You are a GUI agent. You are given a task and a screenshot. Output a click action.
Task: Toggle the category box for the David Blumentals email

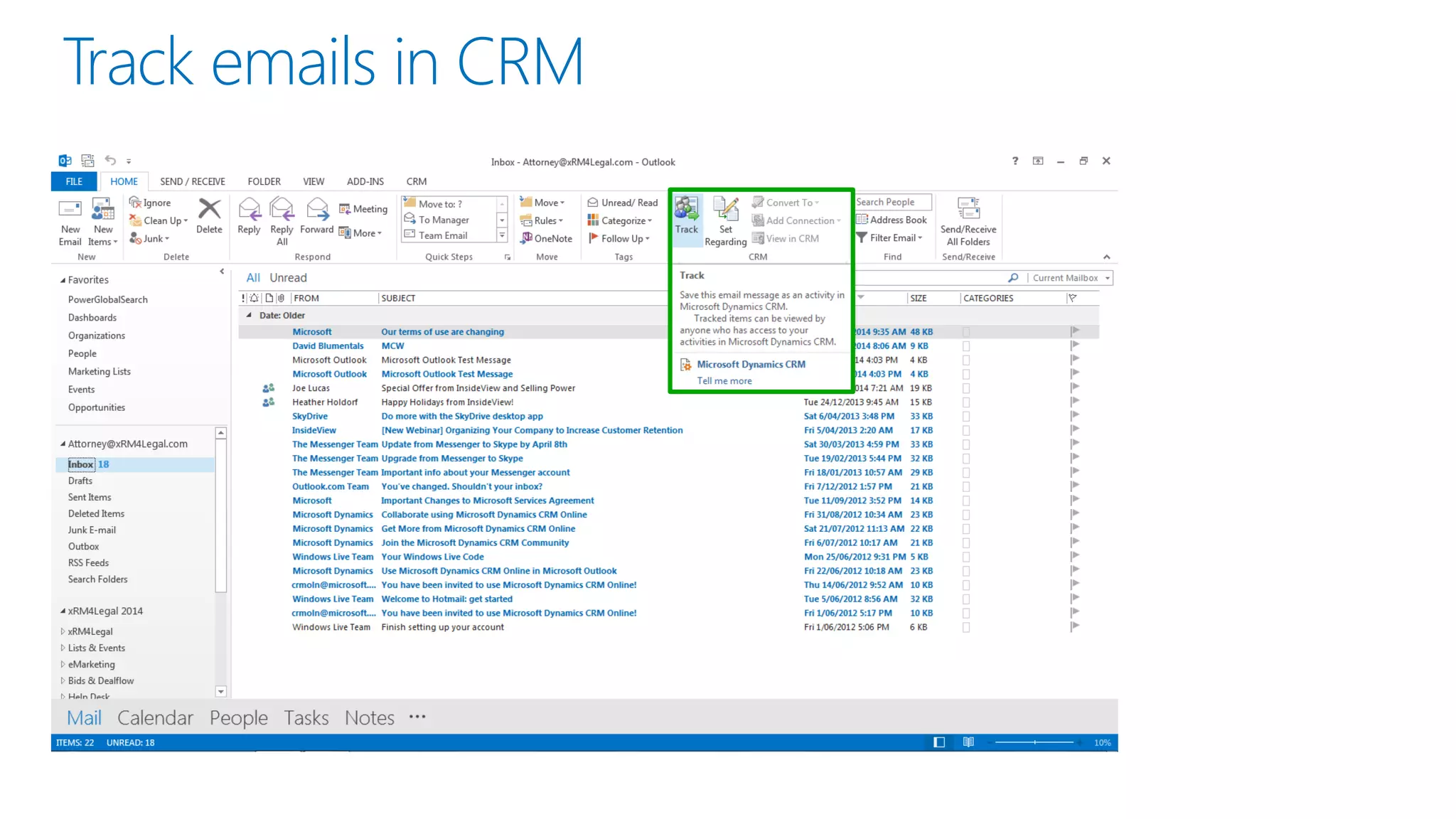point(965,346)
